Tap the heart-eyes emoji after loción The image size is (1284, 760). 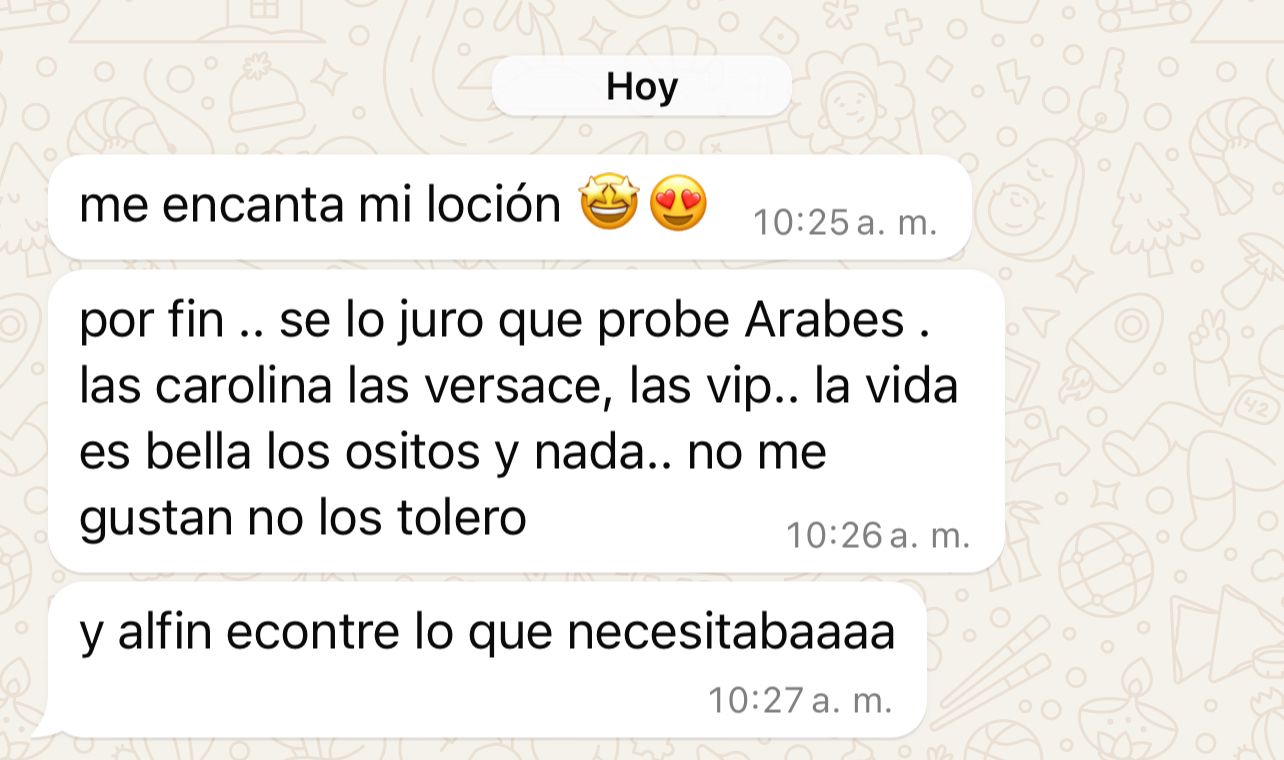[678, 204]
